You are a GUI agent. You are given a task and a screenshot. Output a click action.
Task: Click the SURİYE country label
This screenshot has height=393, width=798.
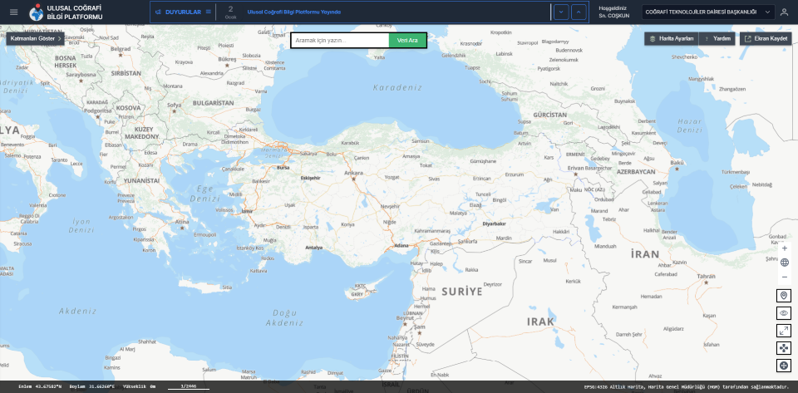tap(462, 292)
